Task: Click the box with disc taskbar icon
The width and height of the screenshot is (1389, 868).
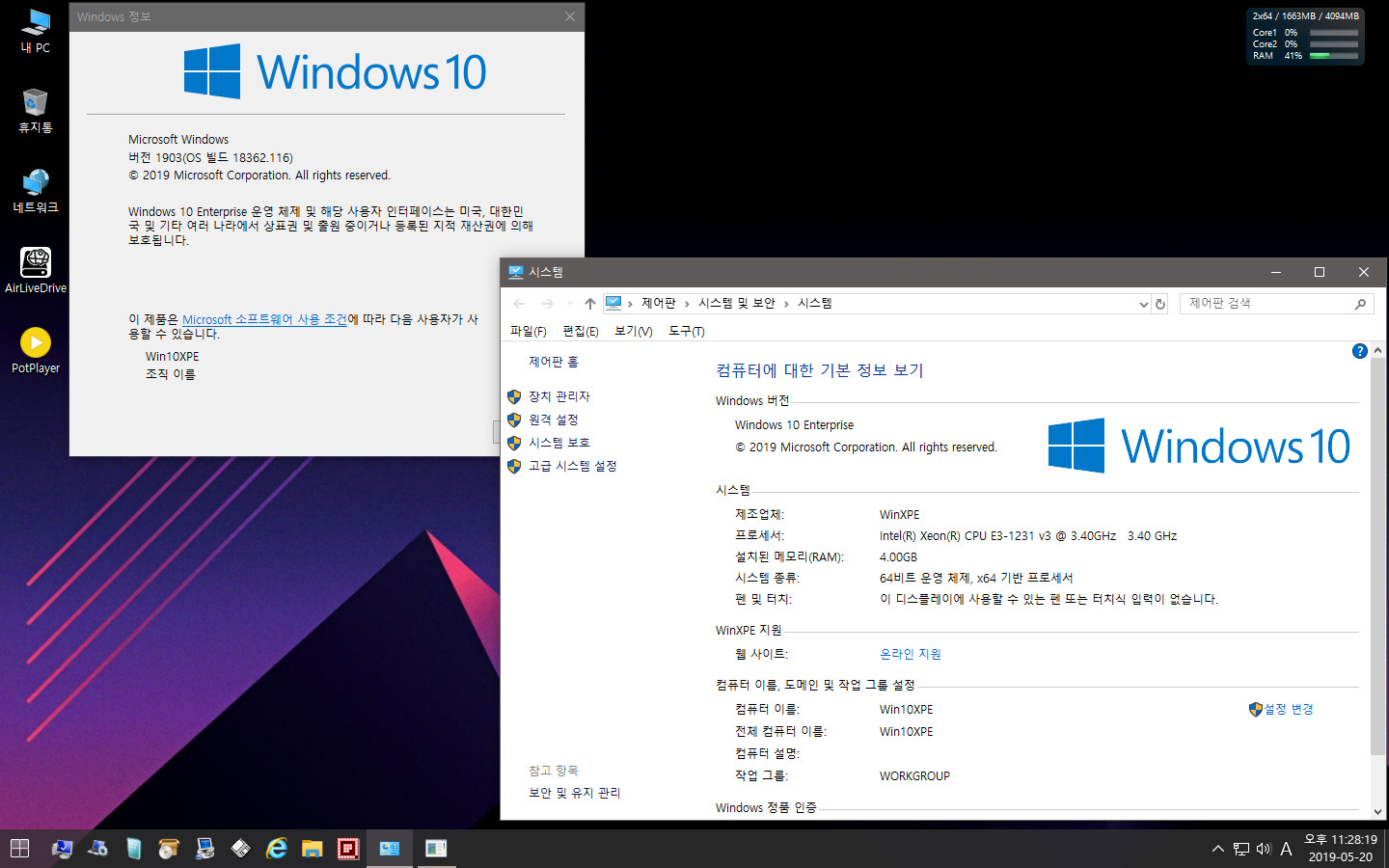Action: tap(169, 849)
